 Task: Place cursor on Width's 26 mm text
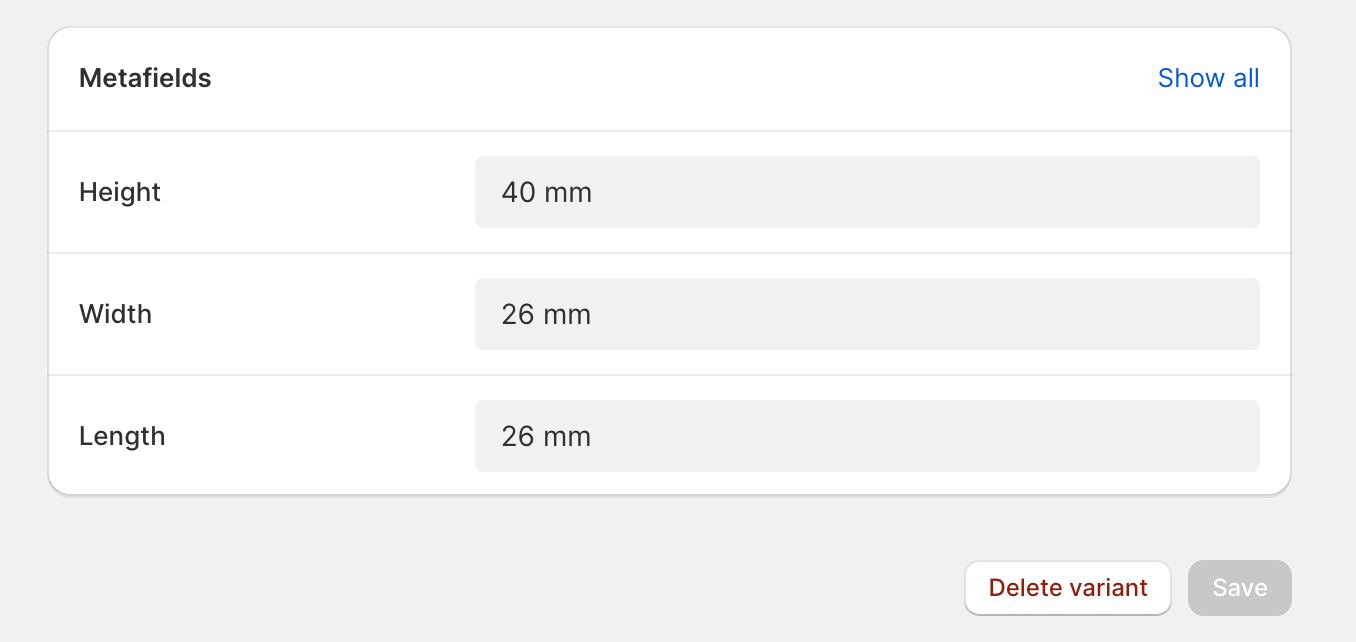pos(546,315)
